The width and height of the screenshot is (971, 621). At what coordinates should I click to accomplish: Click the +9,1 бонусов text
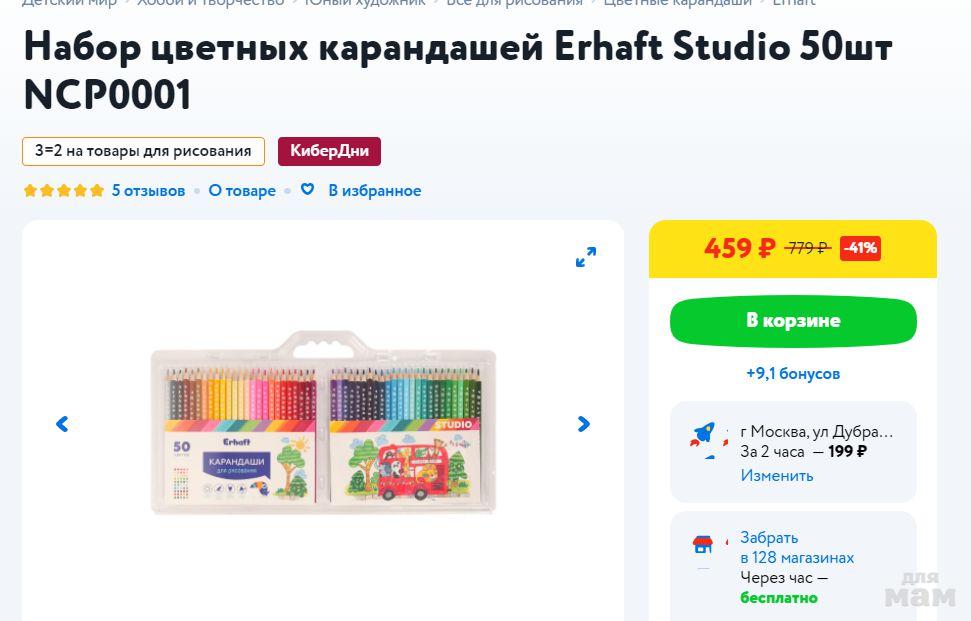pyautogui.click(x=793, y=373)
